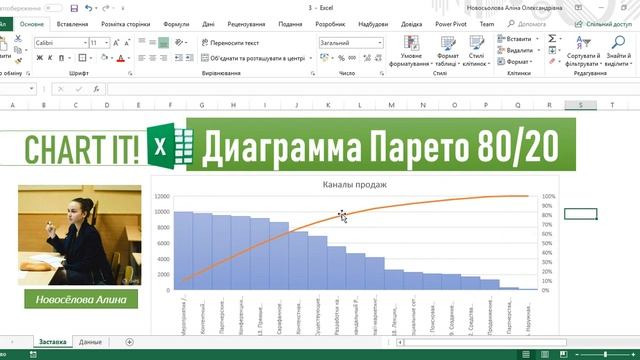Decrease font size with smaller A icon
This screenshot has height=360, width=640.
127,42
